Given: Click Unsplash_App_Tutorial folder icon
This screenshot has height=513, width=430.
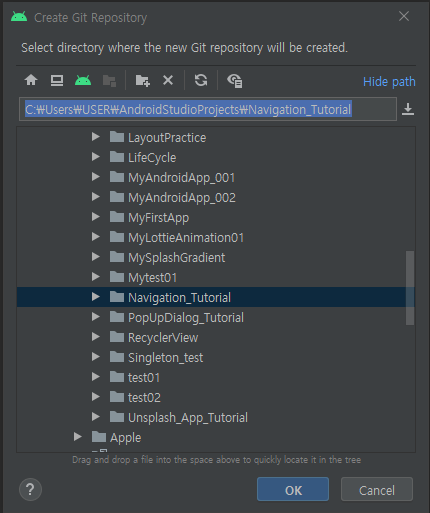Looking at the screenshot, I should tap(117, 416).
